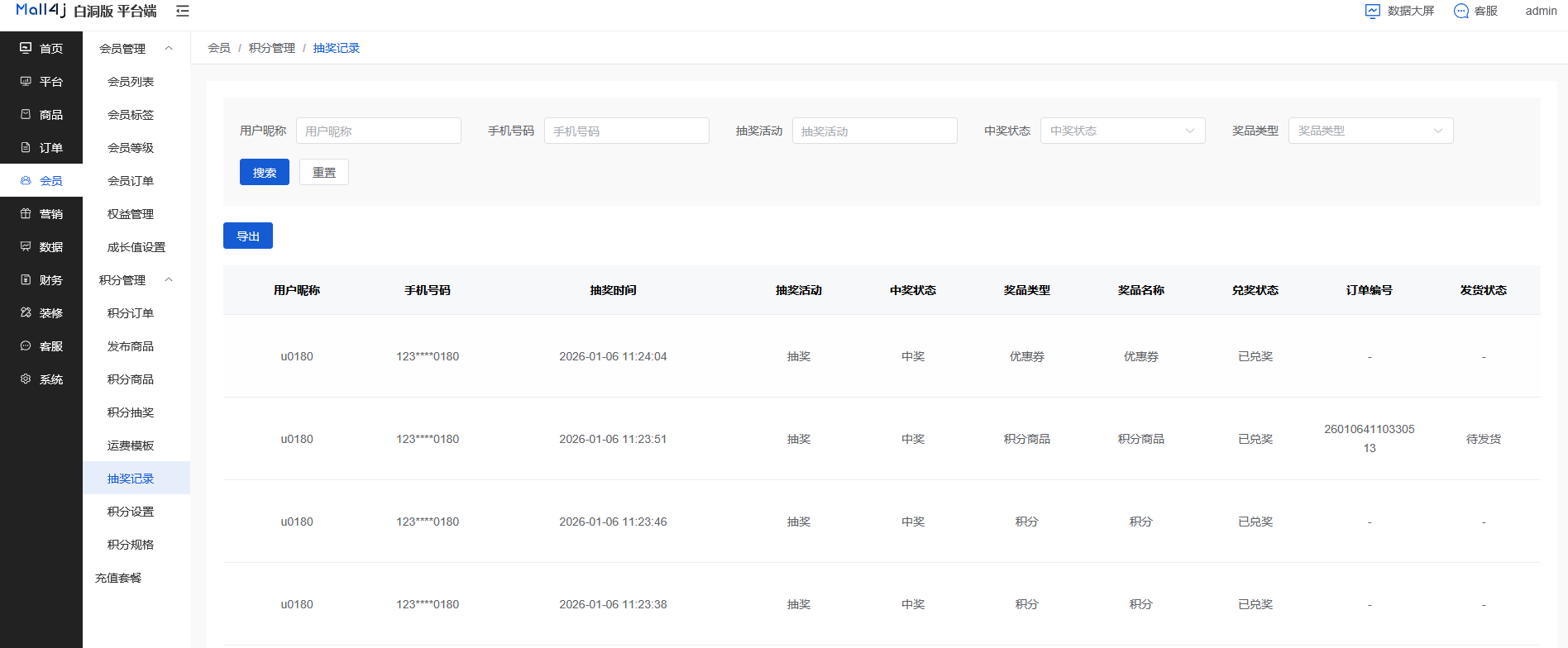Click timestamp 2026-01-06 11:24:04
Viewport: 1568px width, 648px height.
[x=613, y=356]
